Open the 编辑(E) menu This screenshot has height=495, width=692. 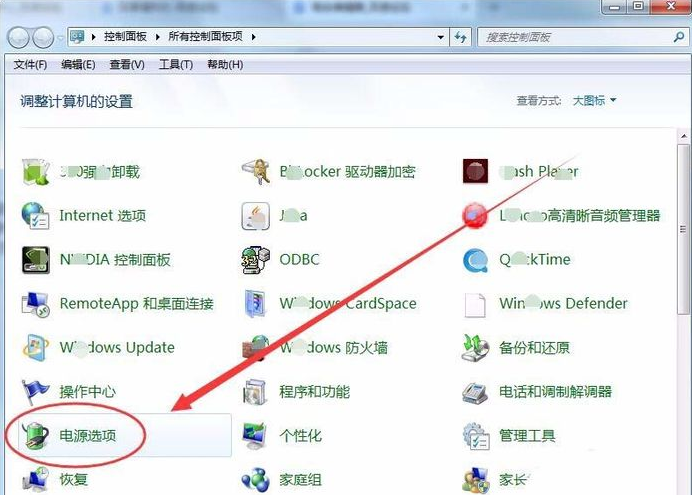pos(78,65)
